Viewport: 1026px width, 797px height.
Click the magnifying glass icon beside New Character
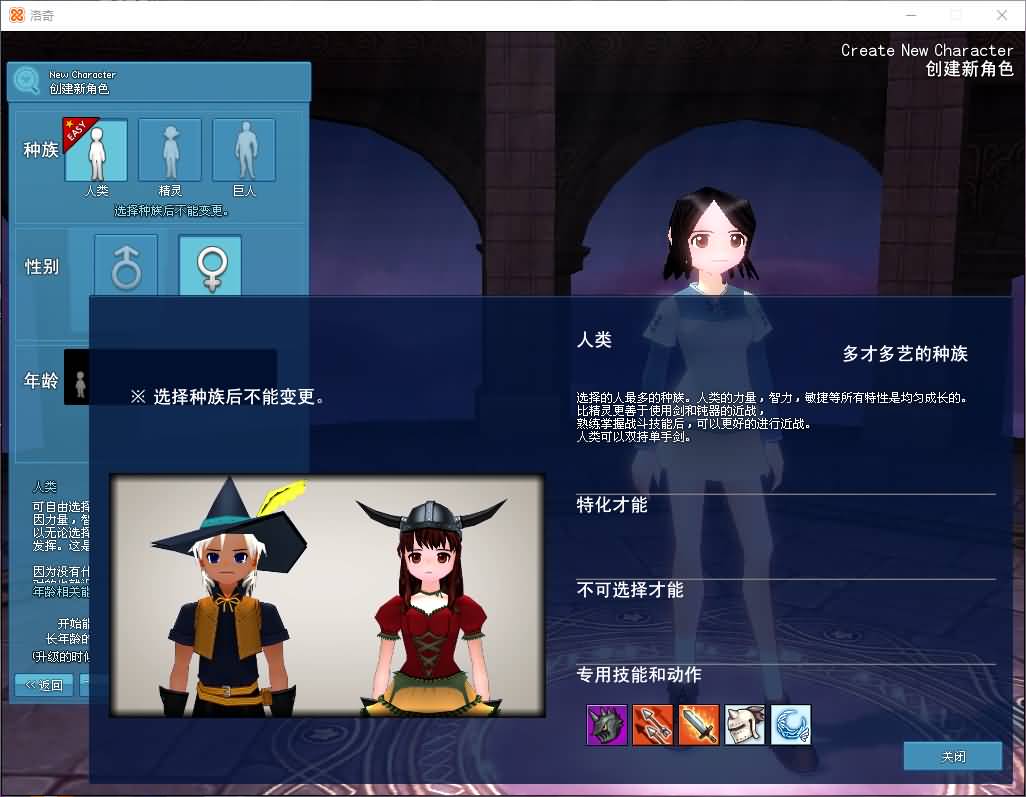click(x=25, y=80)
